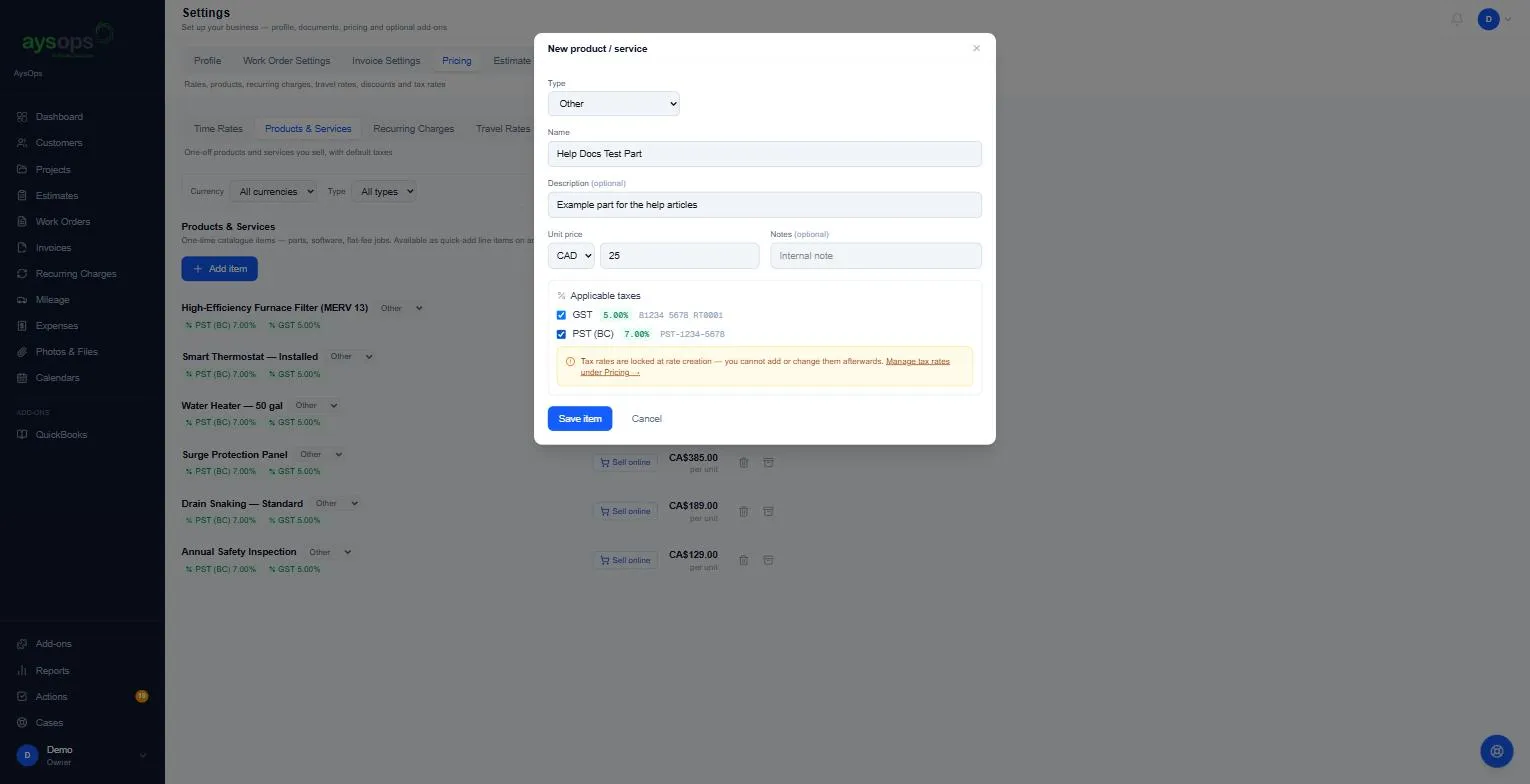The height and width of the screenshot is (784, 1530).
Task: Click the AysOps logo
Action: [x=67, y=43]
